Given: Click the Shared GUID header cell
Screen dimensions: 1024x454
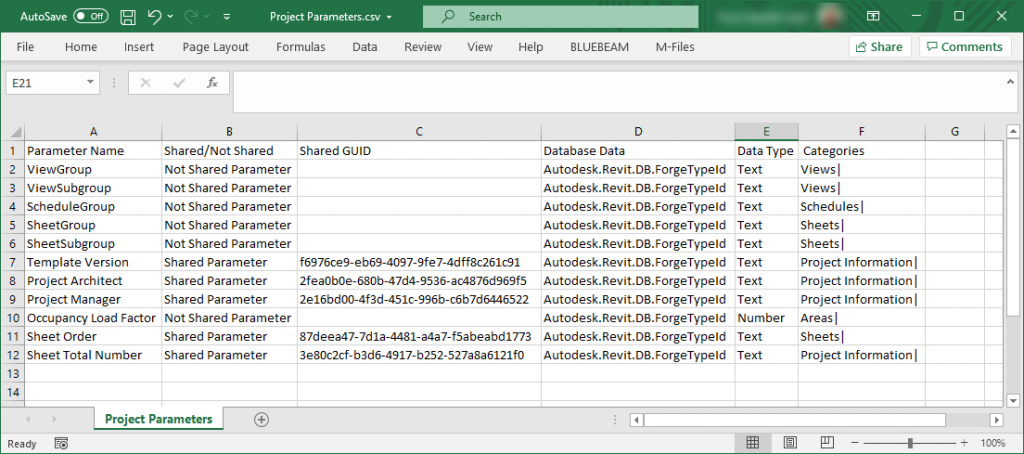Looking at the screenshot, I should click(419, 151).
